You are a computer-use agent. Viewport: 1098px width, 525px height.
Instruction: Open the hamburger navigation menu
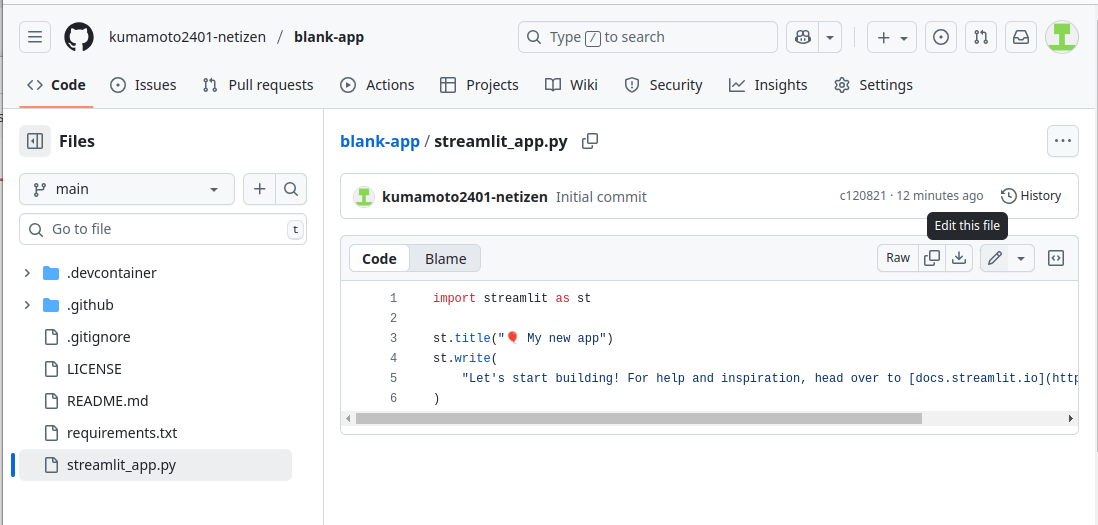click(35, 37)
